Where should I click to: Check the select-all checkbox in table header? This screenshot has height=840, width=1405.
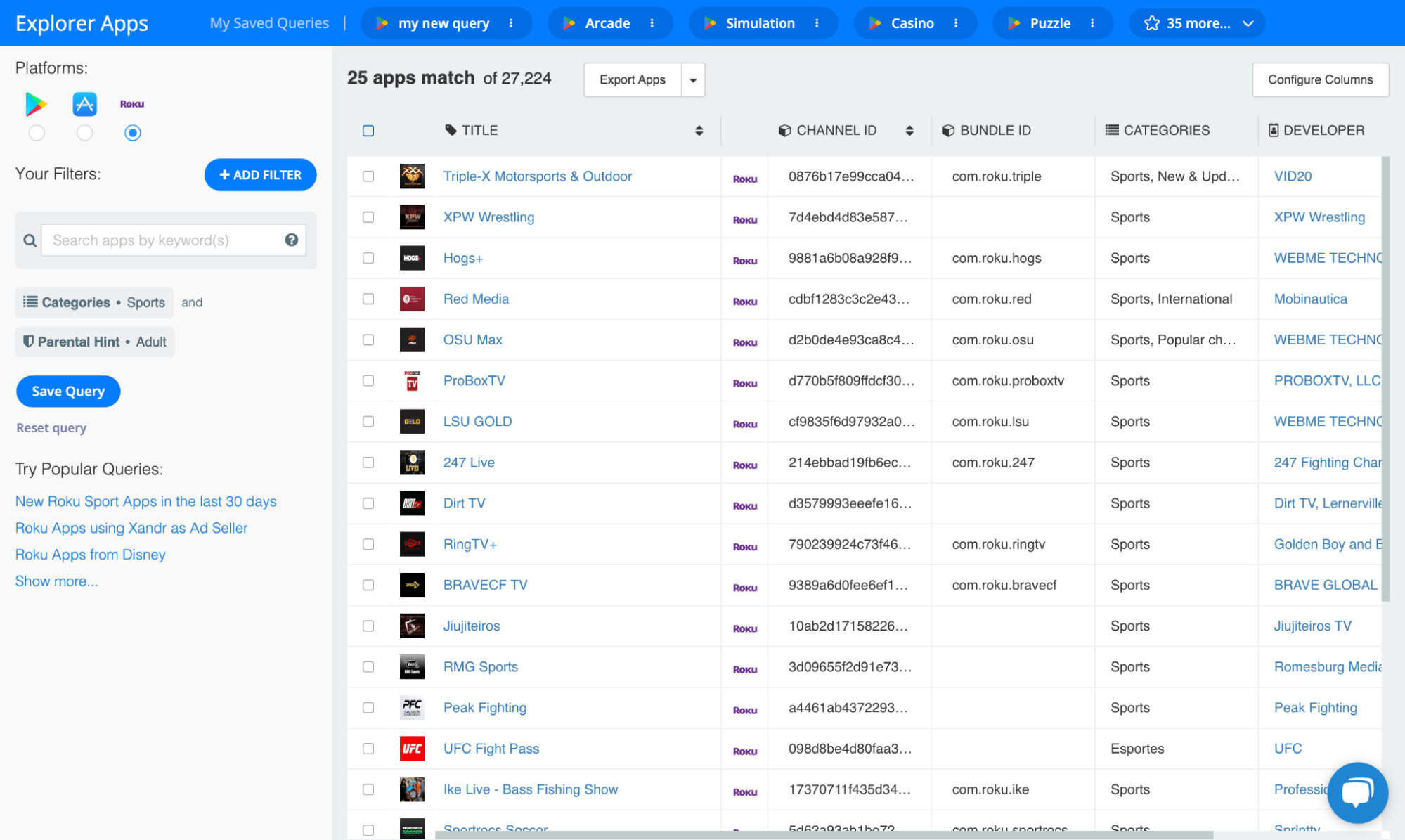(368, 131)
